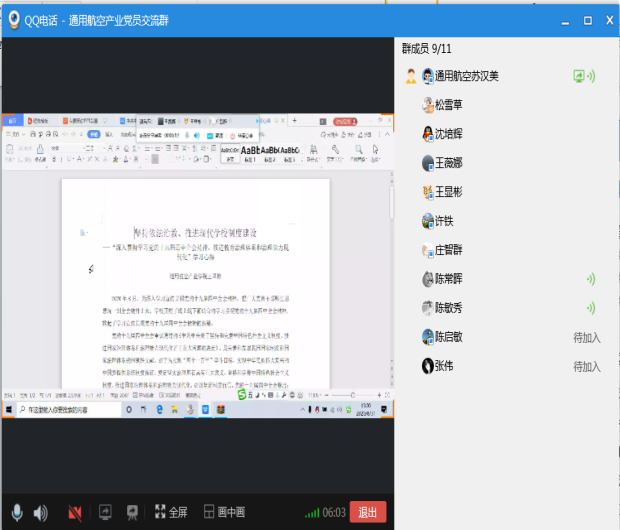Viewport: 620px width, 530px height.
Task: Enter fullscreen with 全屏 button
Action: 170,512
